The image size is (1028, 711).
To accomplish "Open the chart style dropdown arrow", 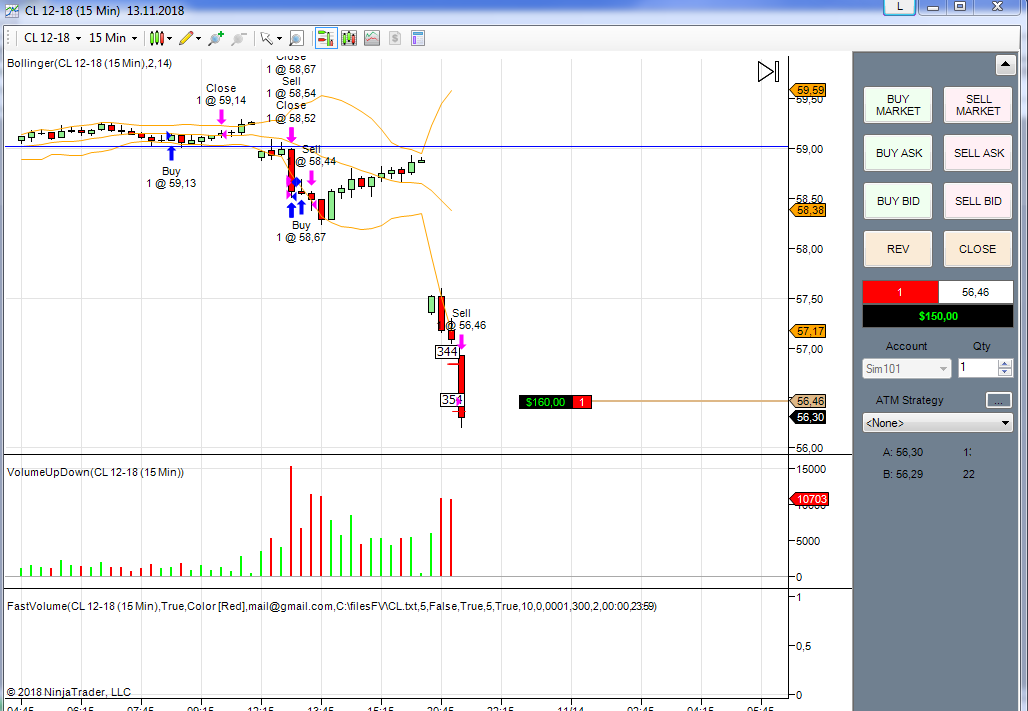I will 170,39.
